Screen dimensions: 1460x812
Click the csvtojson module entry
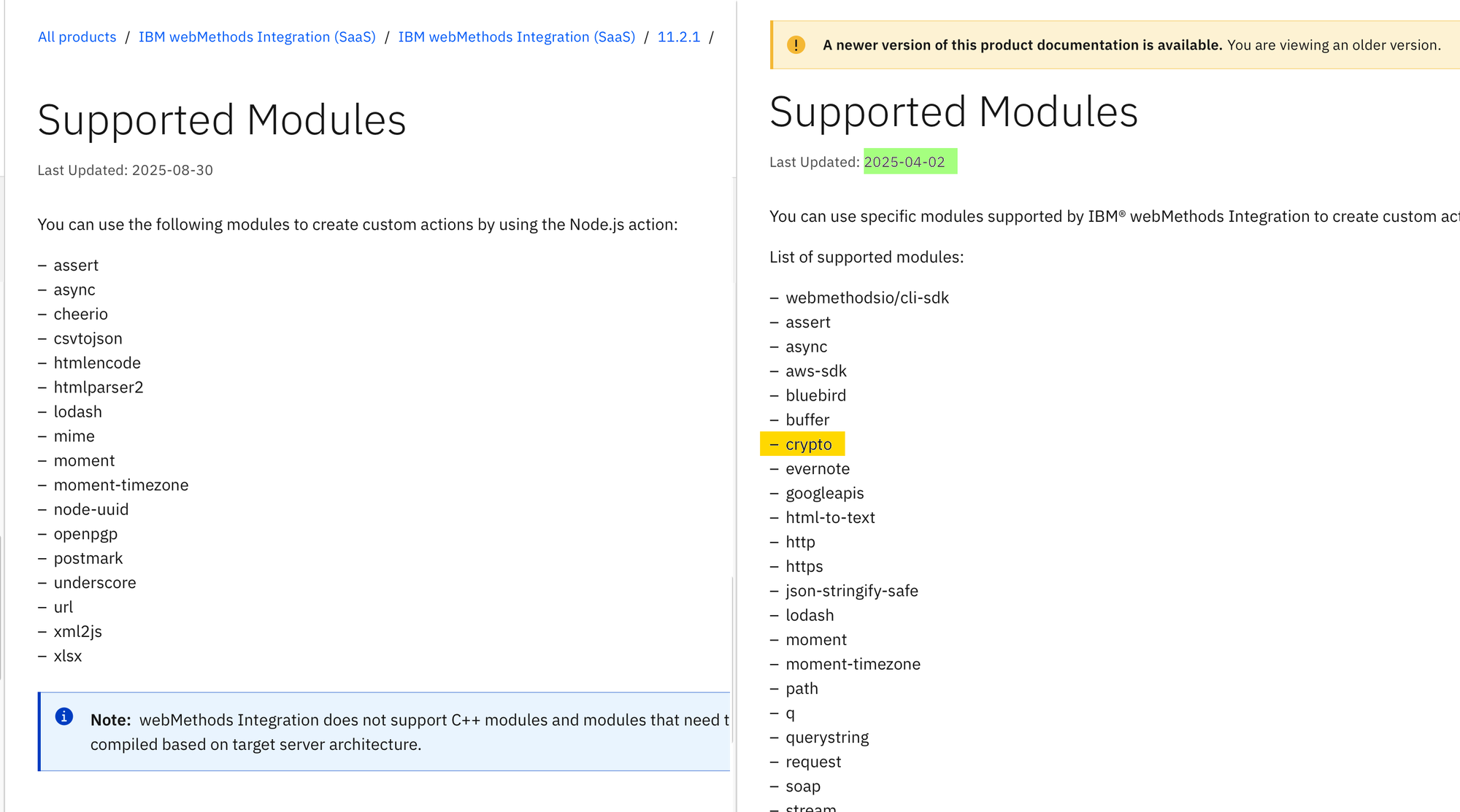(88, 339)
